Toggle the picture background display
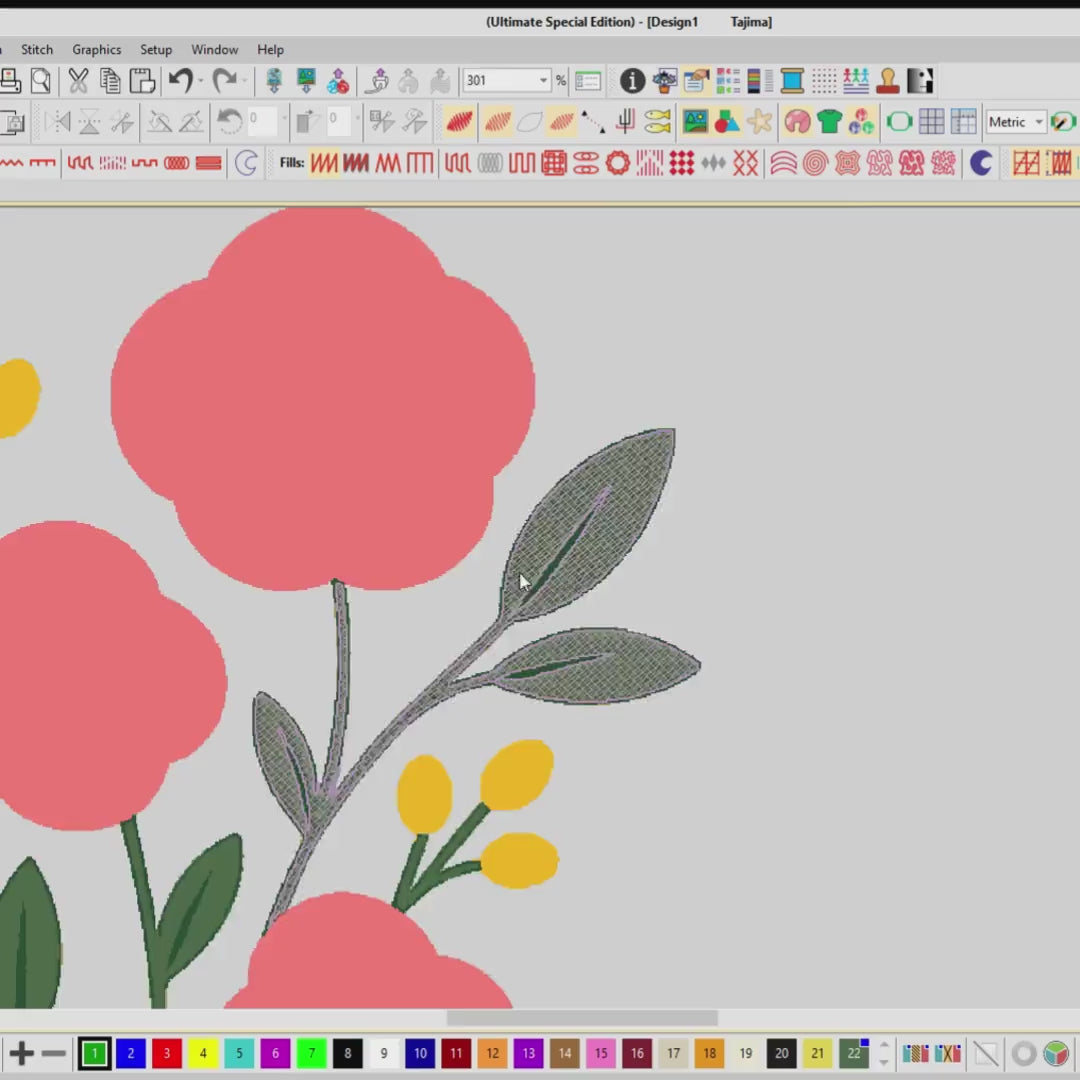The height and width of the screenshot is (1080, 1080). pyautogui.click(x=695, y=122)
